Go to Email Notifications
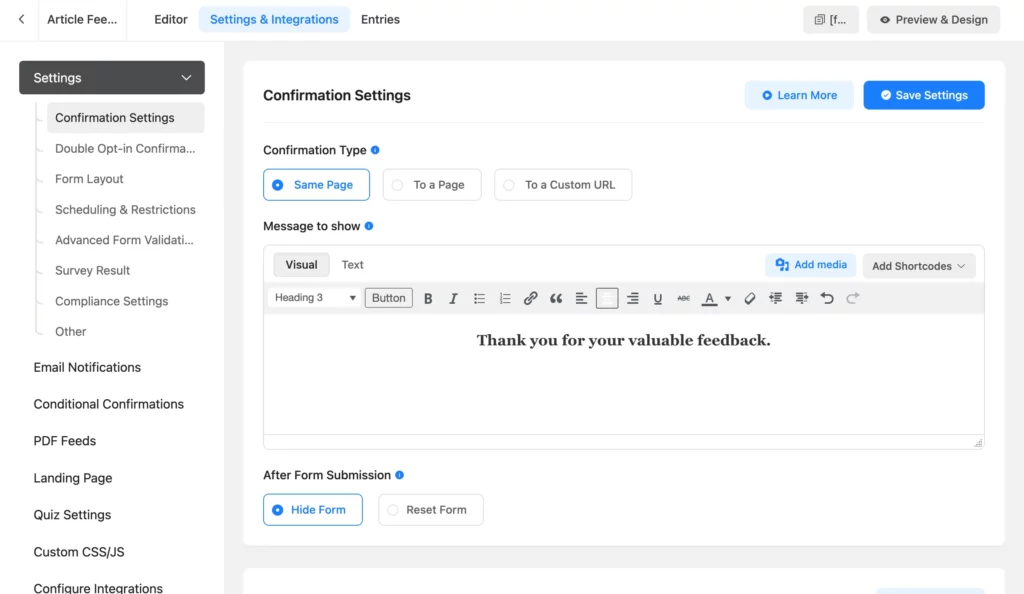This screenshot has height=594, width=1024. click(x=87, y=367)
